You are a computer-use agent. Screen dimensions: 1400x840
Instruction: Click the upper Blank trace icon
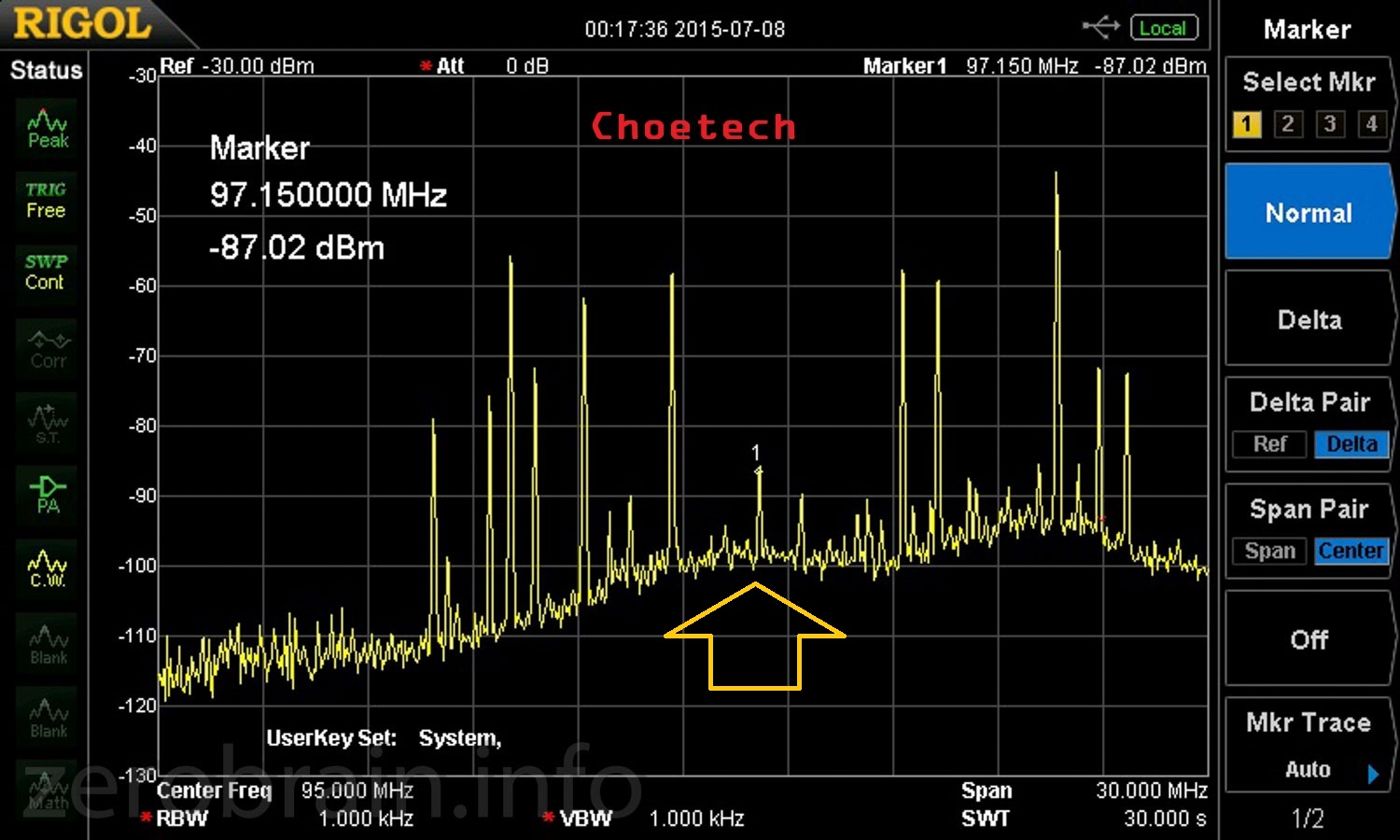coord(48,644)
